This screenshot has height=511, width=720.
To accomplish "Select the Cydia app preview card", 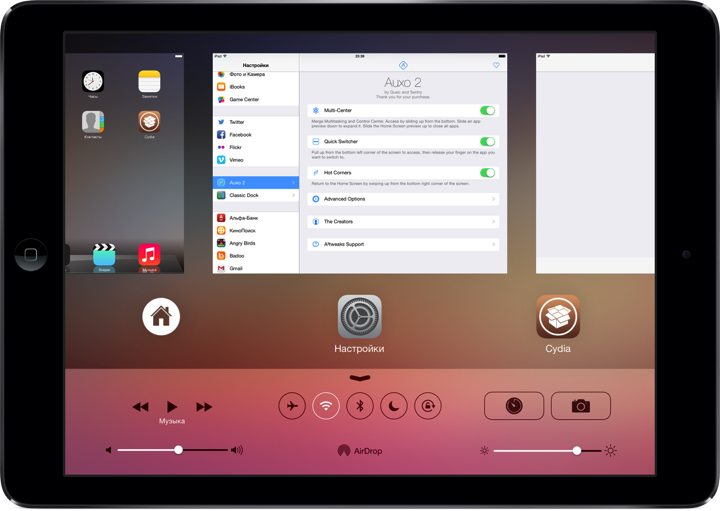I will (595, 163).
